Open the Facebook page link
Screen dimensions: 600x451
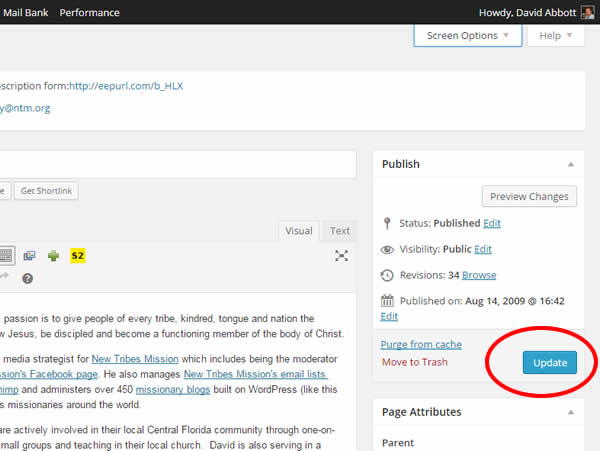[x=49, y=374]
